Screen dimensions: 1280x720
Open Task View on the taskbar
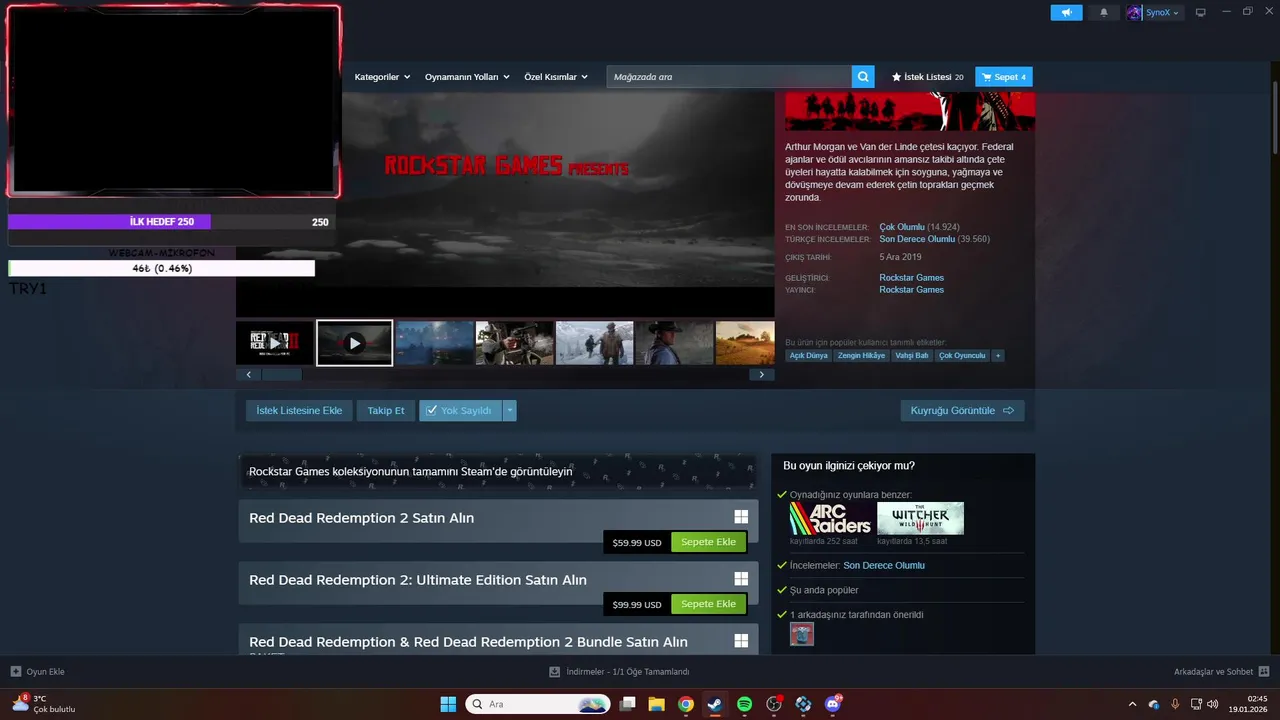(x=628, y=704)
